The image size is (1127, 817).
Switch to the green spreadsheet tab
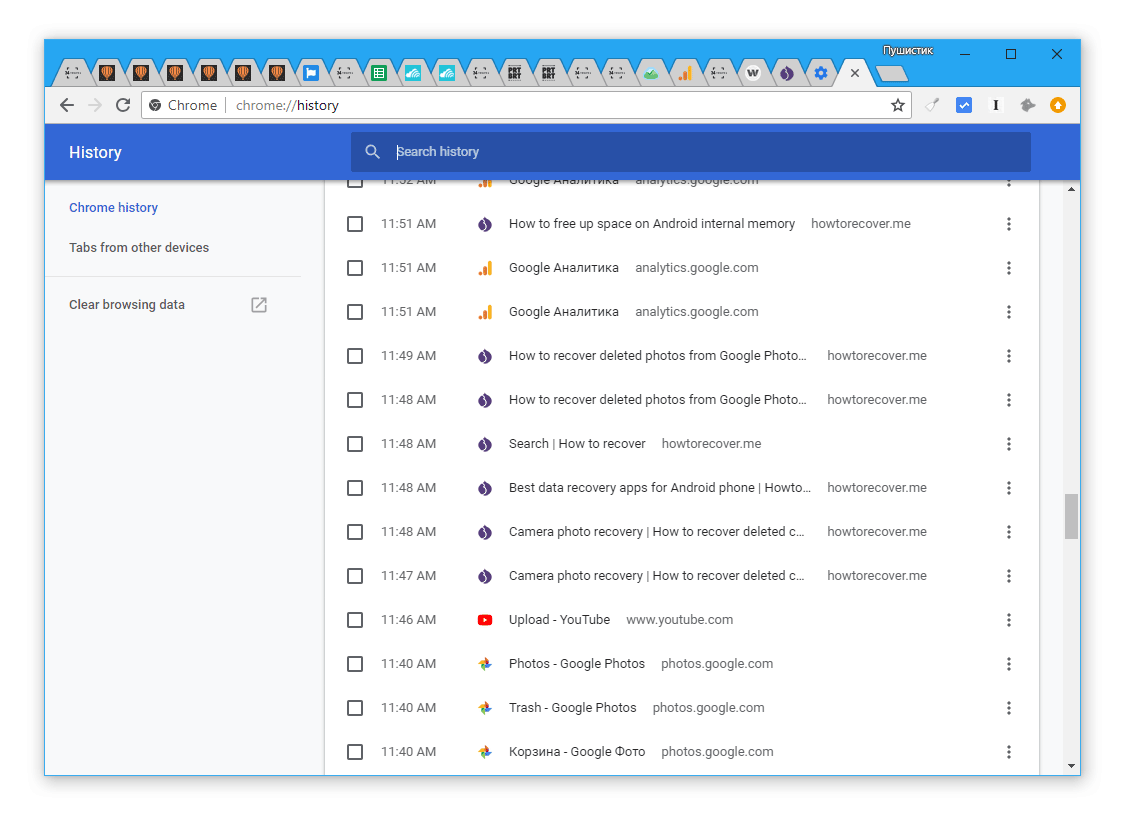[379, 73]
